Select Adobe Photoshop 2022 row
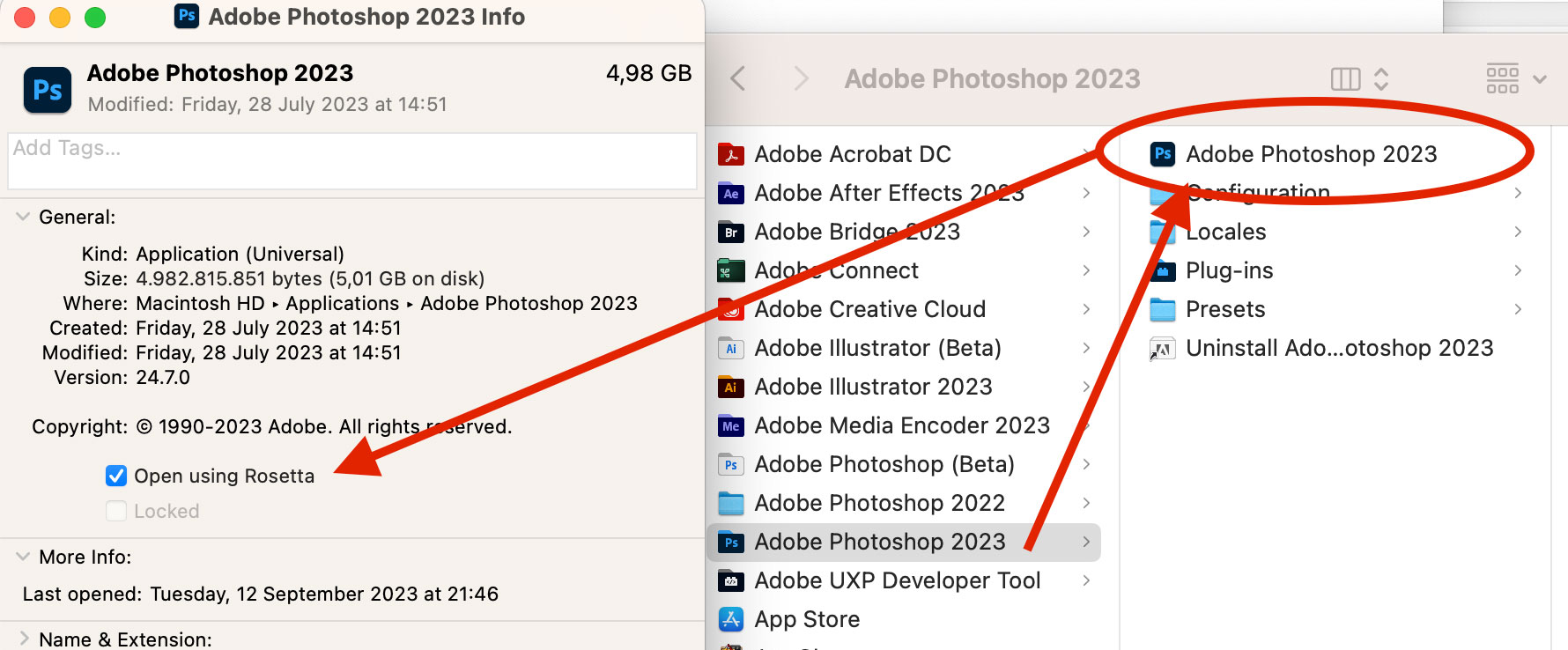Screen dimensions: 1568x650 pyautogui.click(x=904, y=503)
